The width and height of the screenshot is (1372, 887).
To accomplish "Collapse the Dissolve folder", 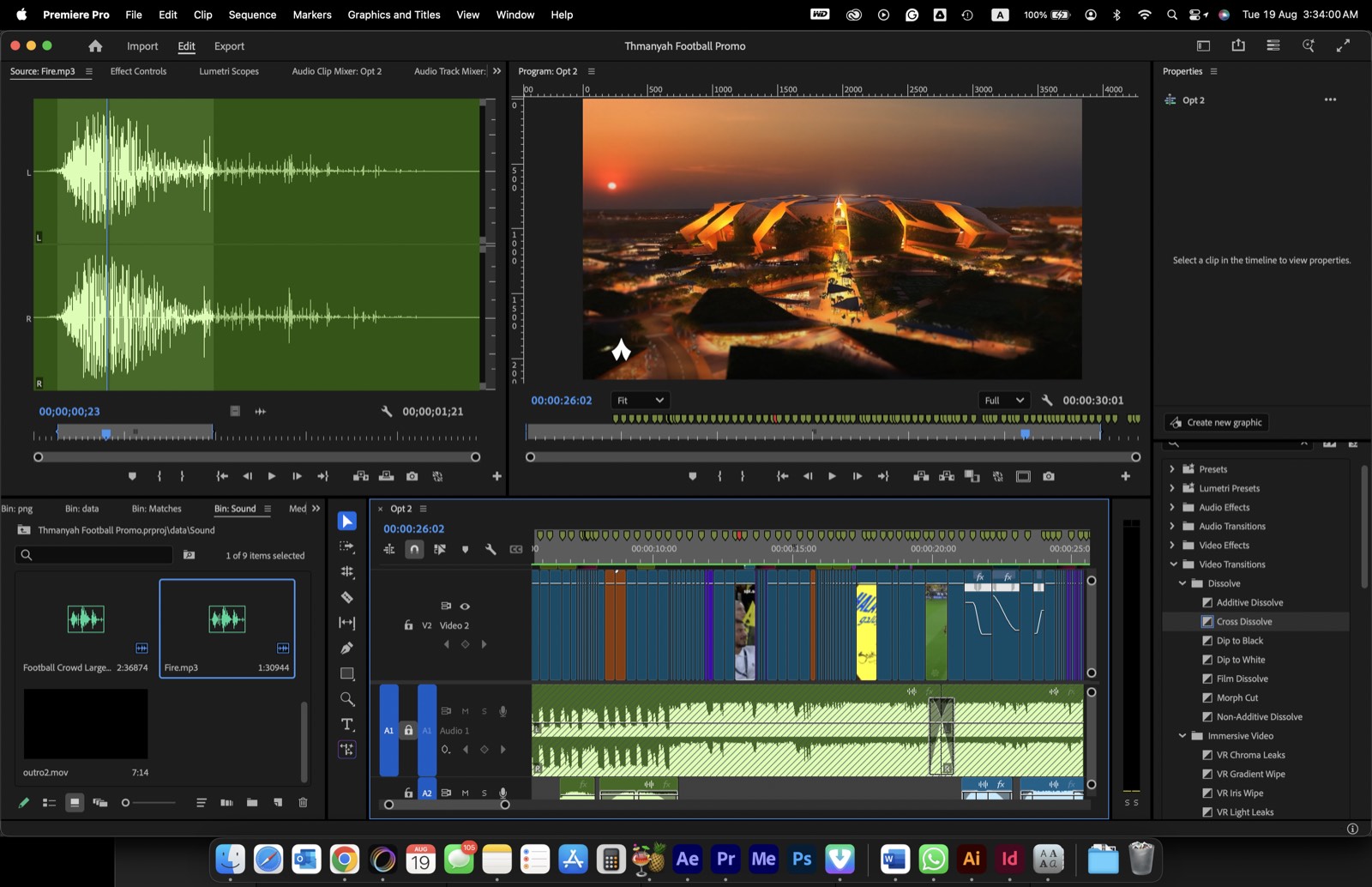I will coord(1182,583).
